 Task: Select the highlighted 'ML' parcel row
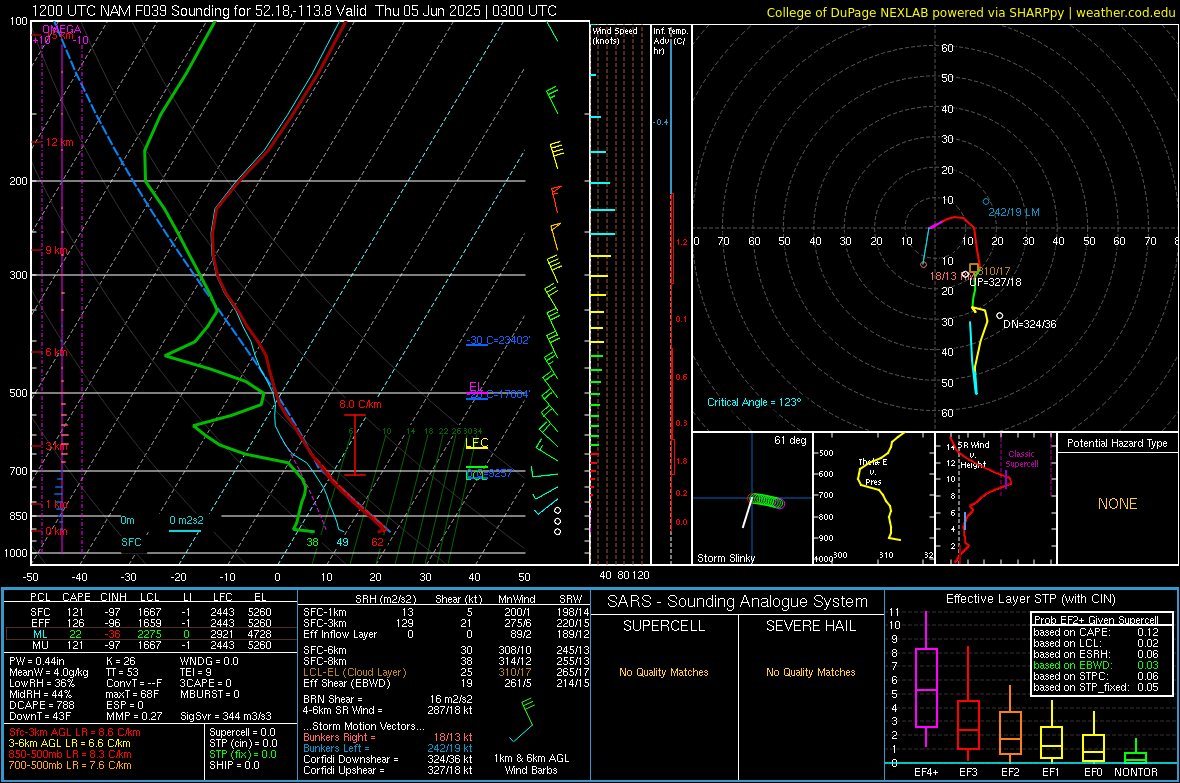(x=151, y=634)
